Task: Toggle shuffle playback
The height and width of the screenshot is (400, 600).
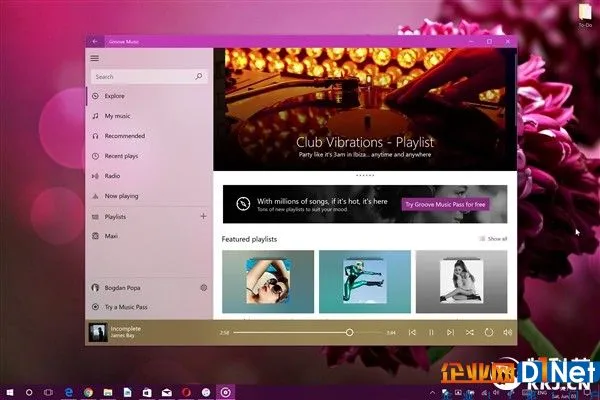Action: click(x=470, y=333)
